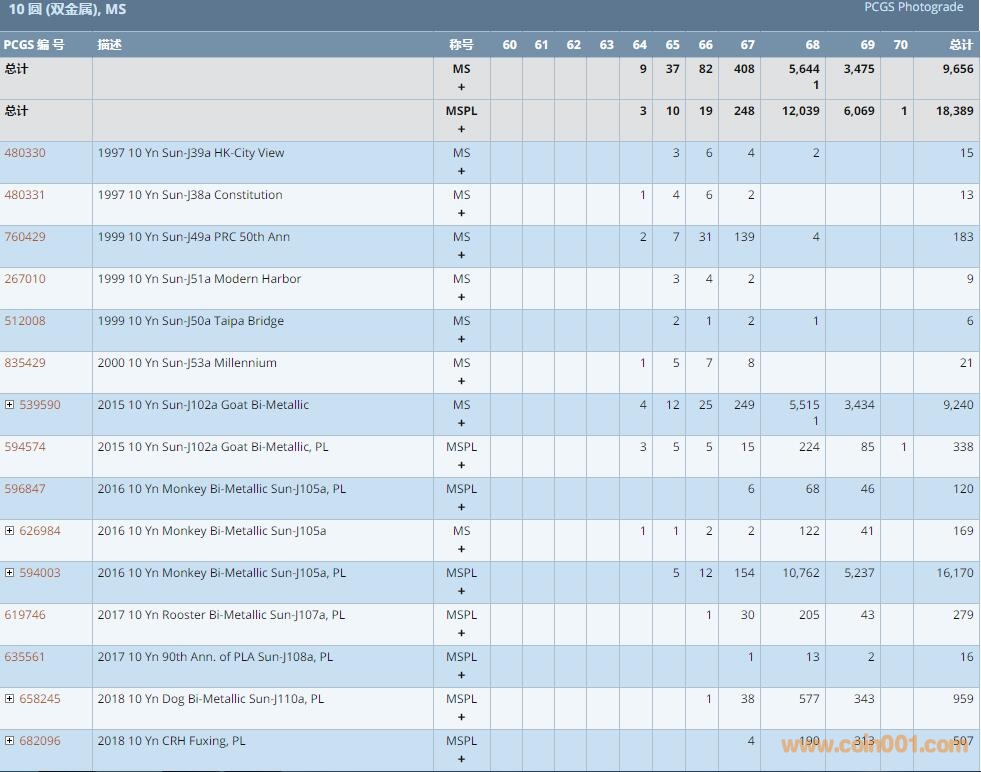Open 594574 Goat Bi-Metallic PL entry
The height and width of the screenshot is (772, 981).
click(x=25, y=447)
